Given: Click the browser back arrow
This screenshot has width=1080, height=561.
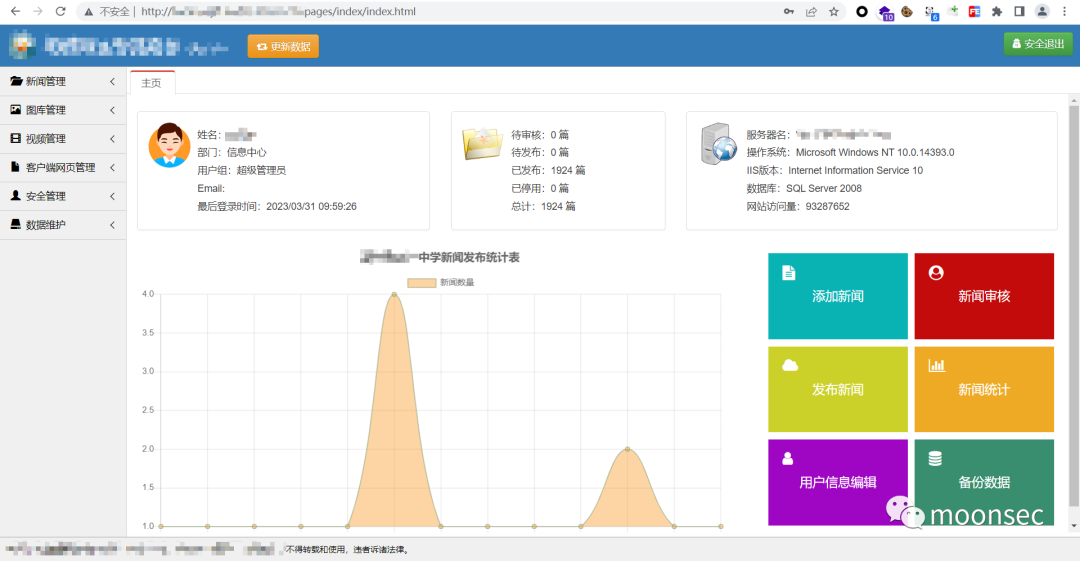Looking at the screenshot, I should tap(15, 12).
